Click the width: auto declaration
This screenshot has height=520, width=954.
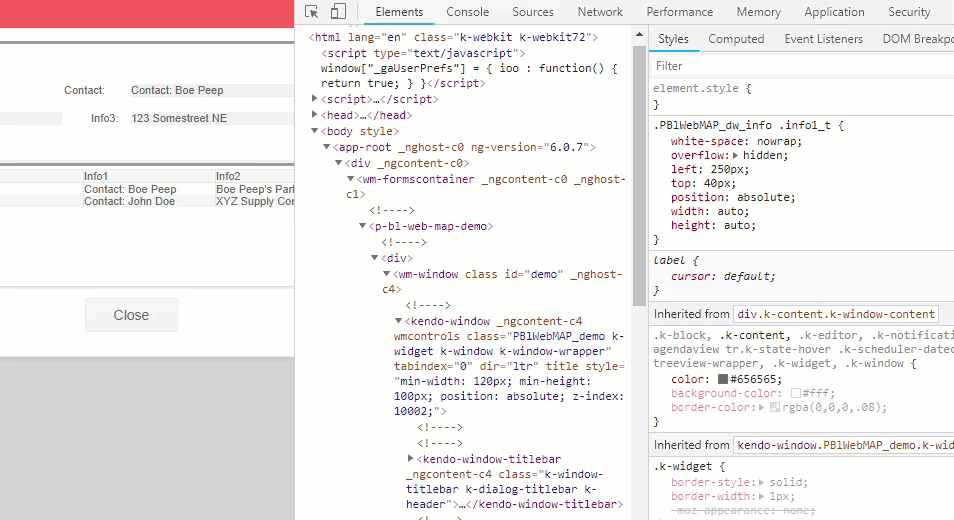[710, 211]
